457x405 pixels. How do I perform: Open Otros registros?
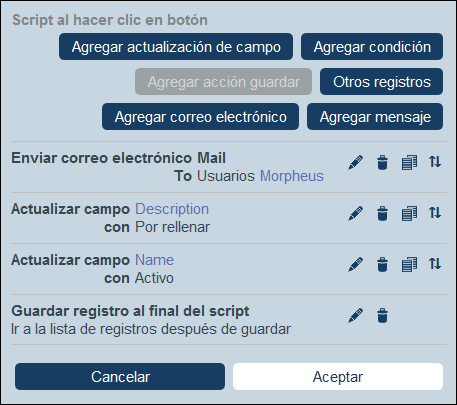[x=381, y=82]
